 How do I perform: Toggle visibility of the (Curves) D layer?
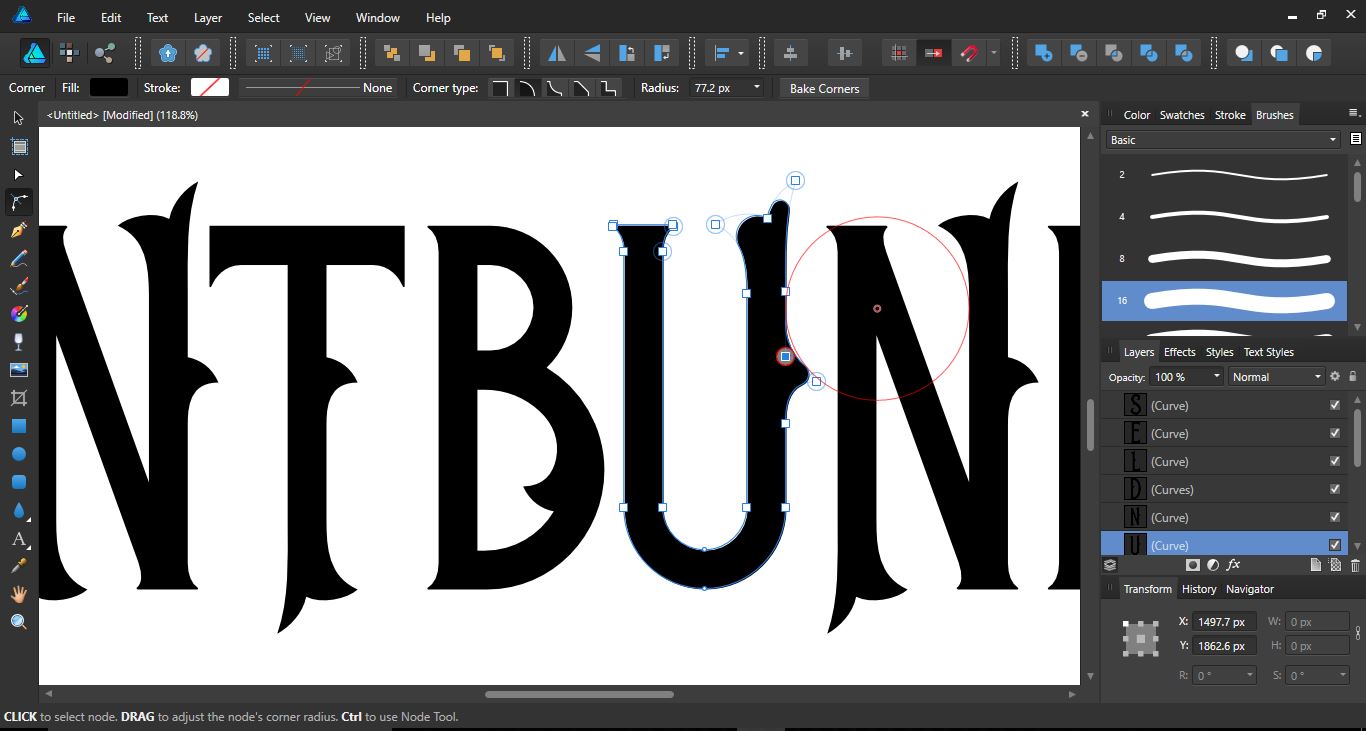pos(1334,489)
